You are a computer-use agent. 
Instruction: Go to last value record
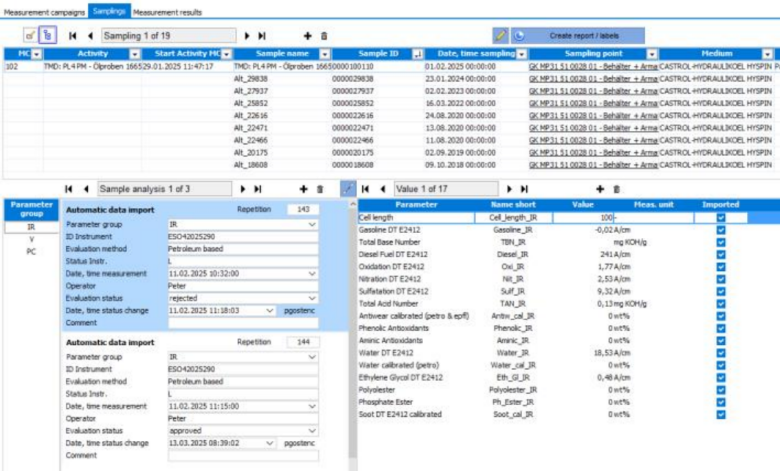click(x=524, y=189)
